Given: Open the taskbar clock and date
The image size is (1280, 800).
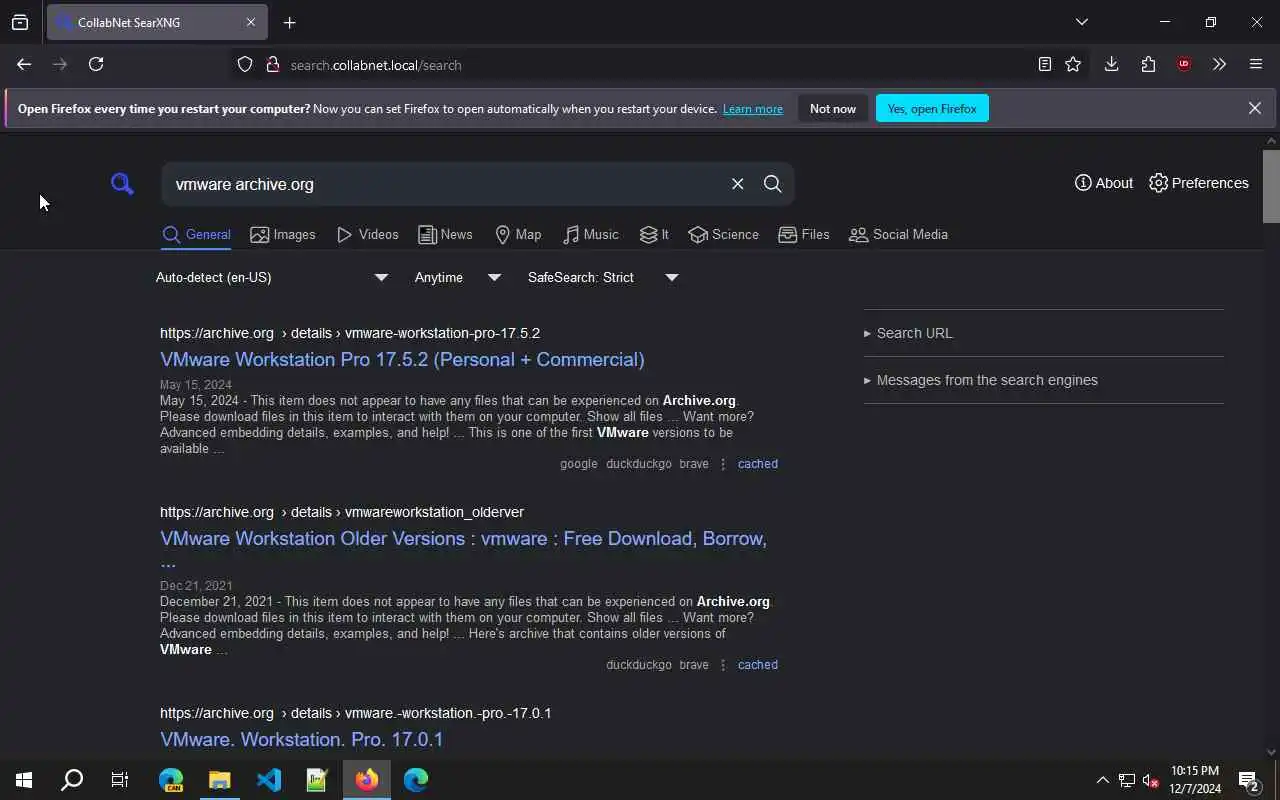Looking at the screenshot, I should [1195, 780].
